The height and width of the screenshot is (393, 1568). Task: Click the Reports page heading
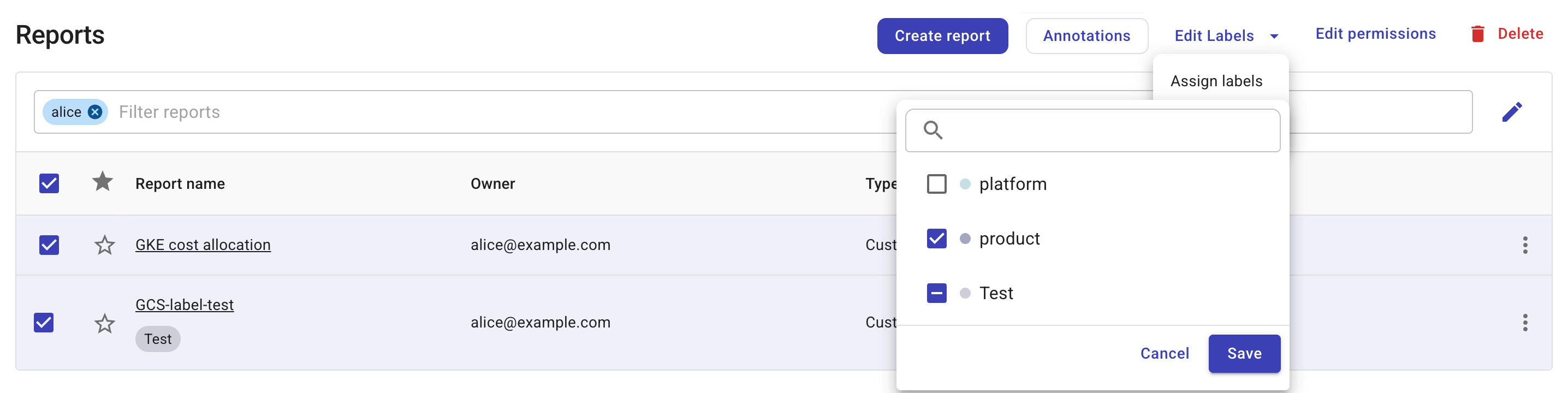[x=60, y=35]
